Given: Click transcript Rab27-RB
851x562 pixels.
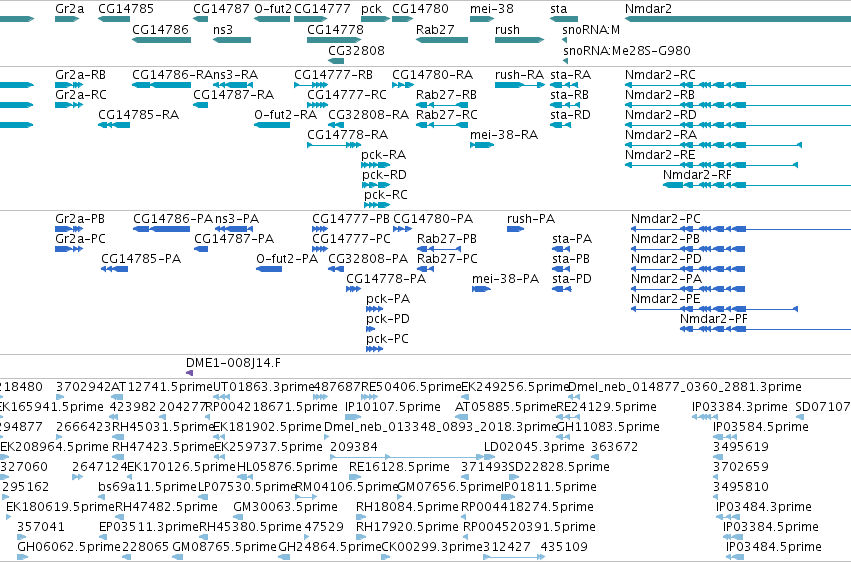Looking at the screenshot, I should 442,105.
